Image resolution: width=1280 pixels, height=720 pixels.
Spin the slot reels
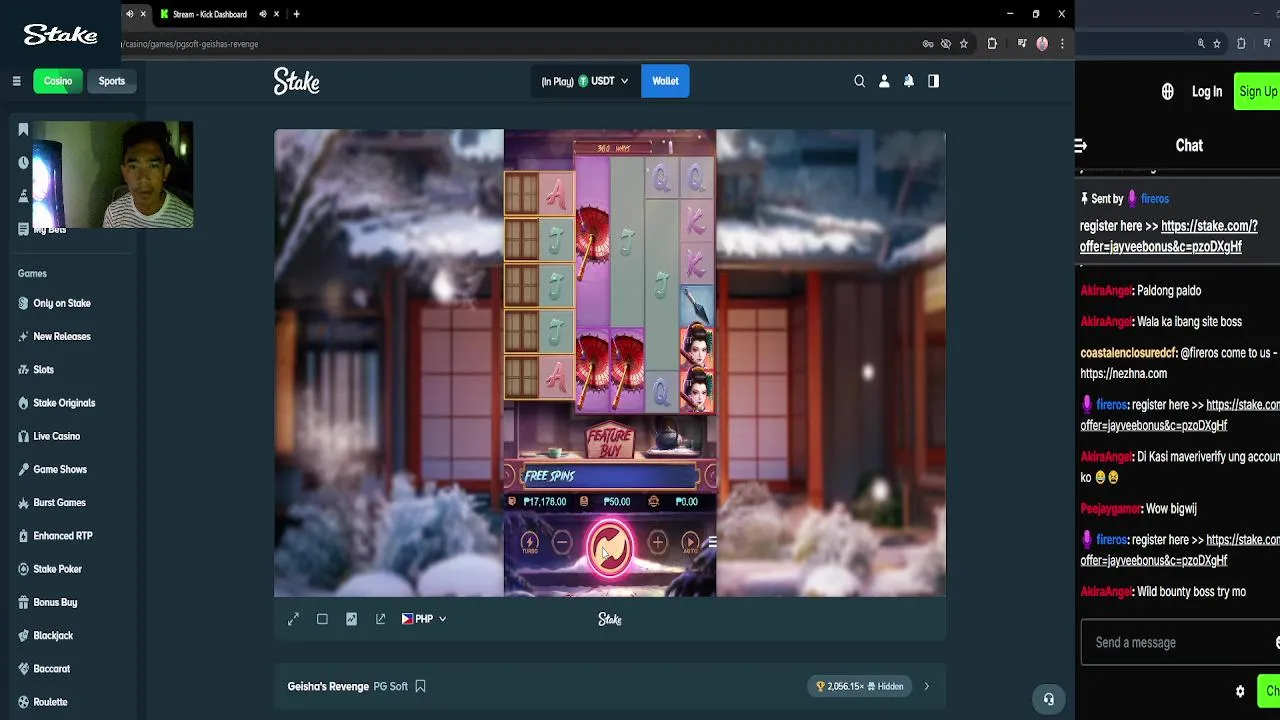[610, 547]
